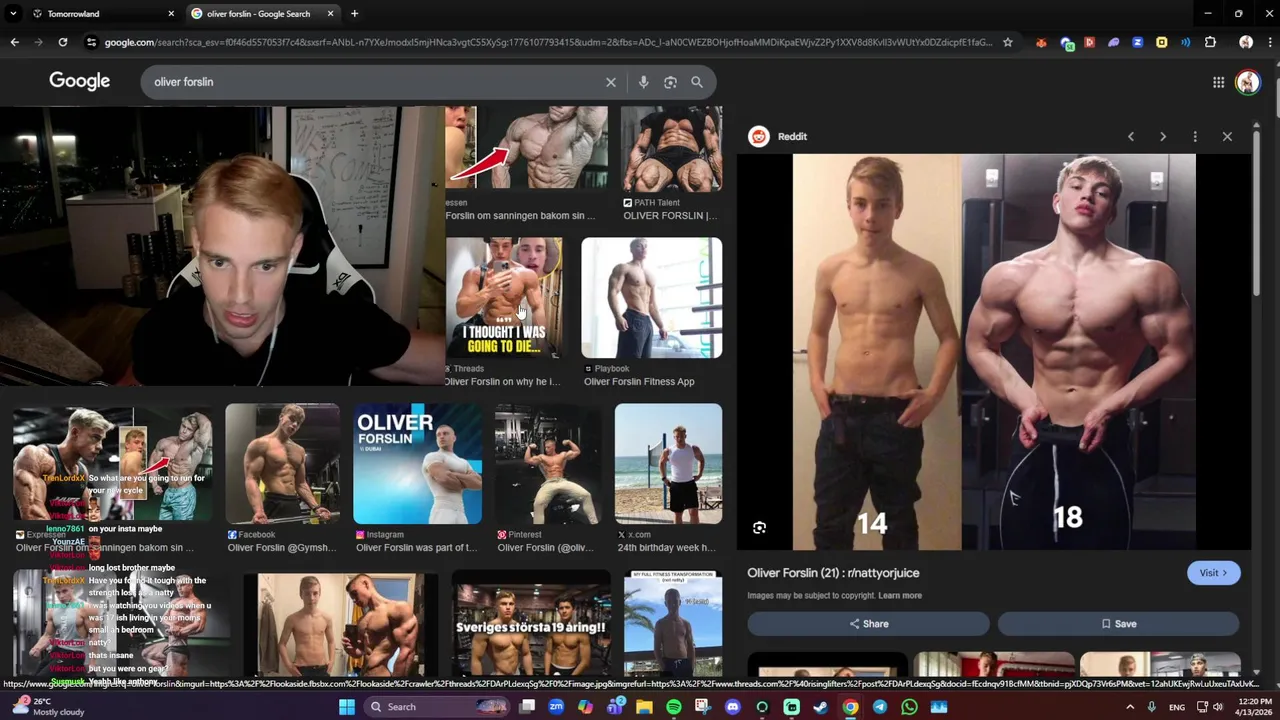Close the Tomorrowland tab
The width and height of the screenshot is (1280, 720).
pyautogui.click(x=171, y=14)
